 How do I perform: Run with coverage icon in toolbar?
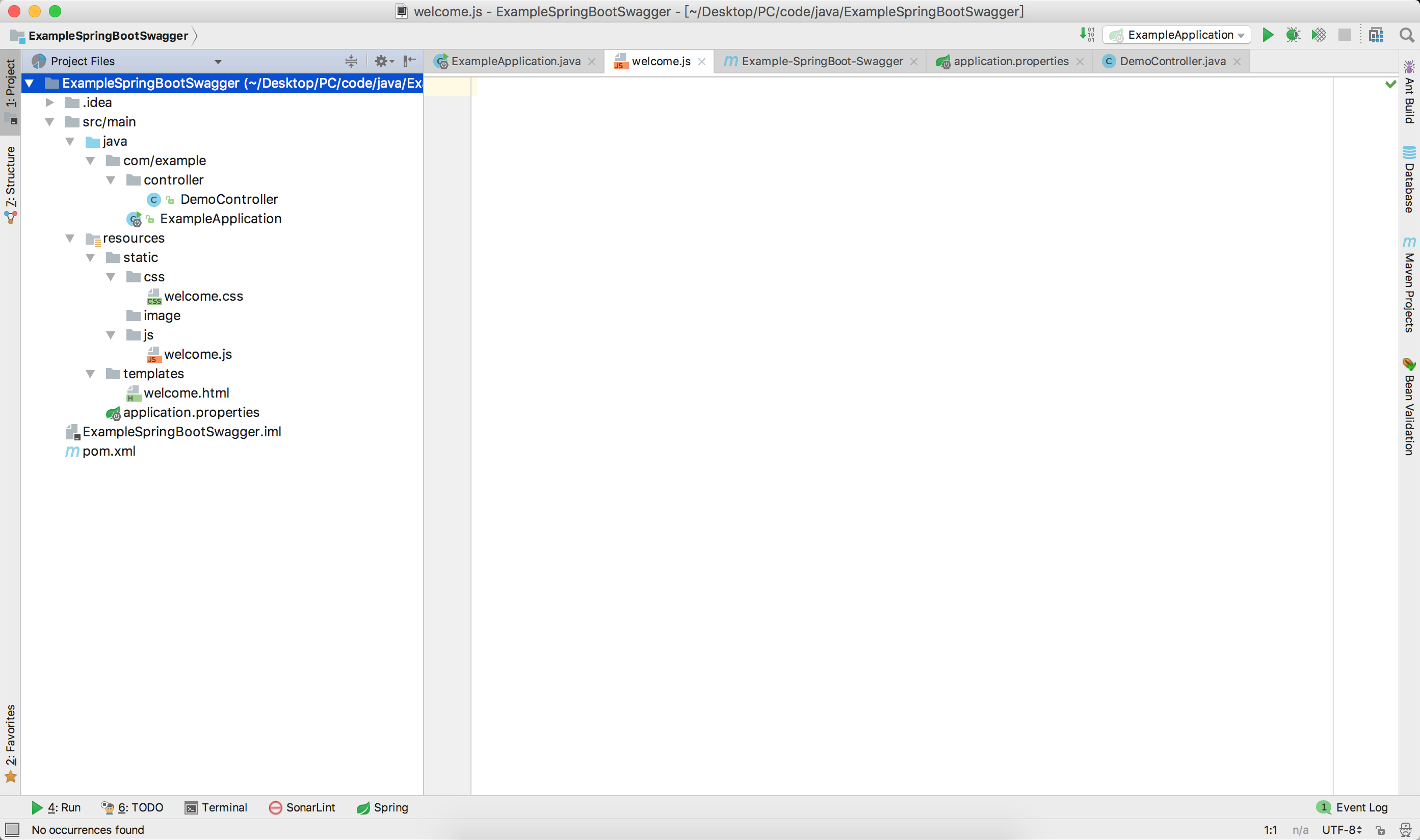(x=1319, y=35)
